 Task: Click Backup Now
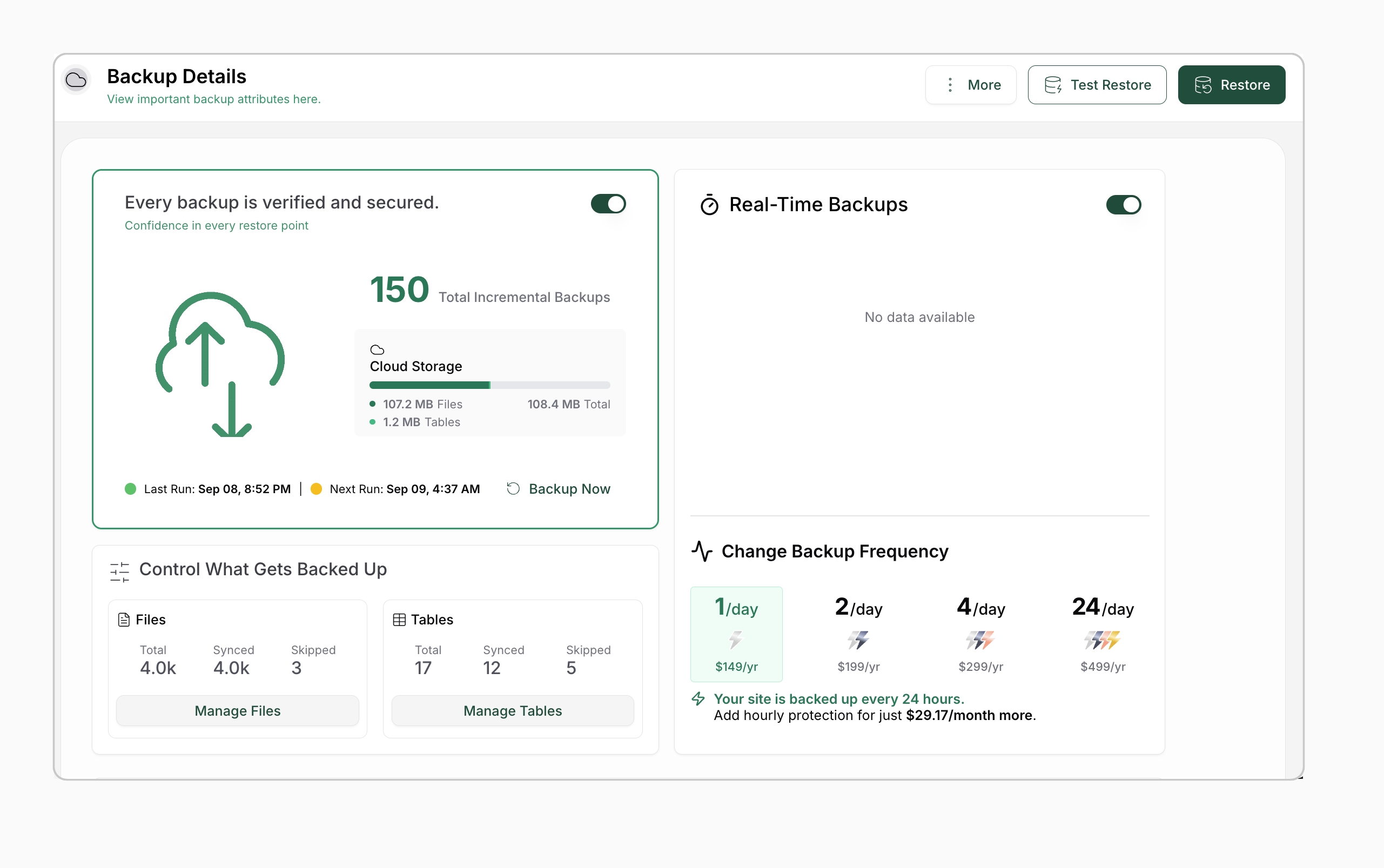tap(558, 488)
